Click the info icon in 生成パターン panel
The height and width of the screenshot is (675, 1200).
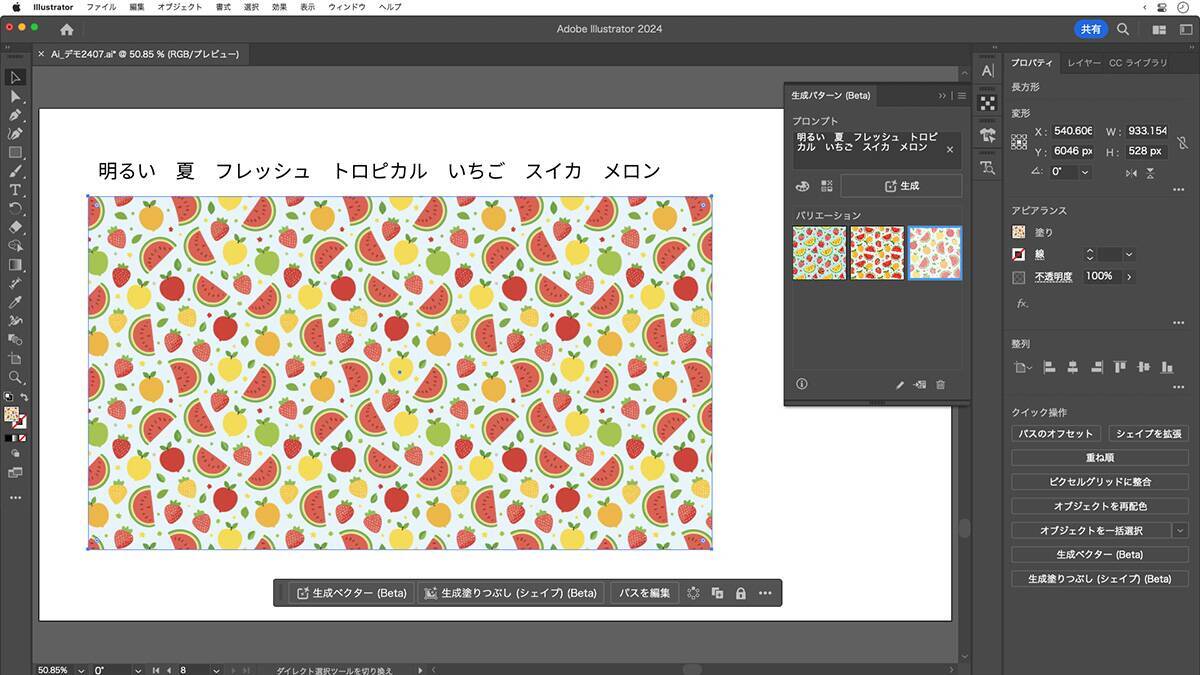801,384
